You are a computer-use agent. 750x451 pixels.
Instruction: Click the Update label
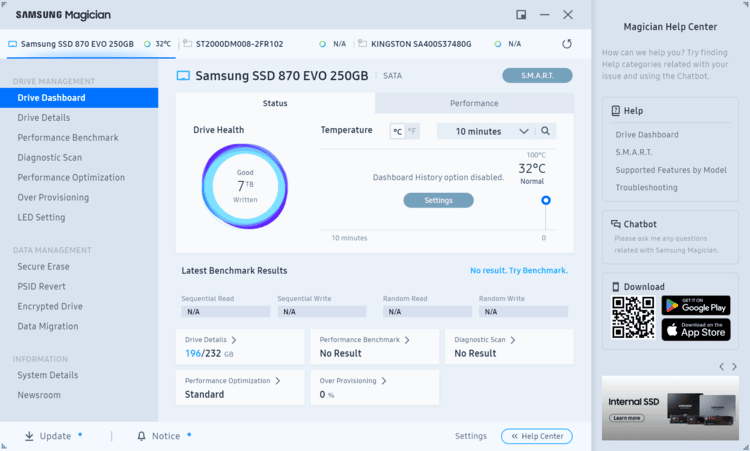(55, 436)
